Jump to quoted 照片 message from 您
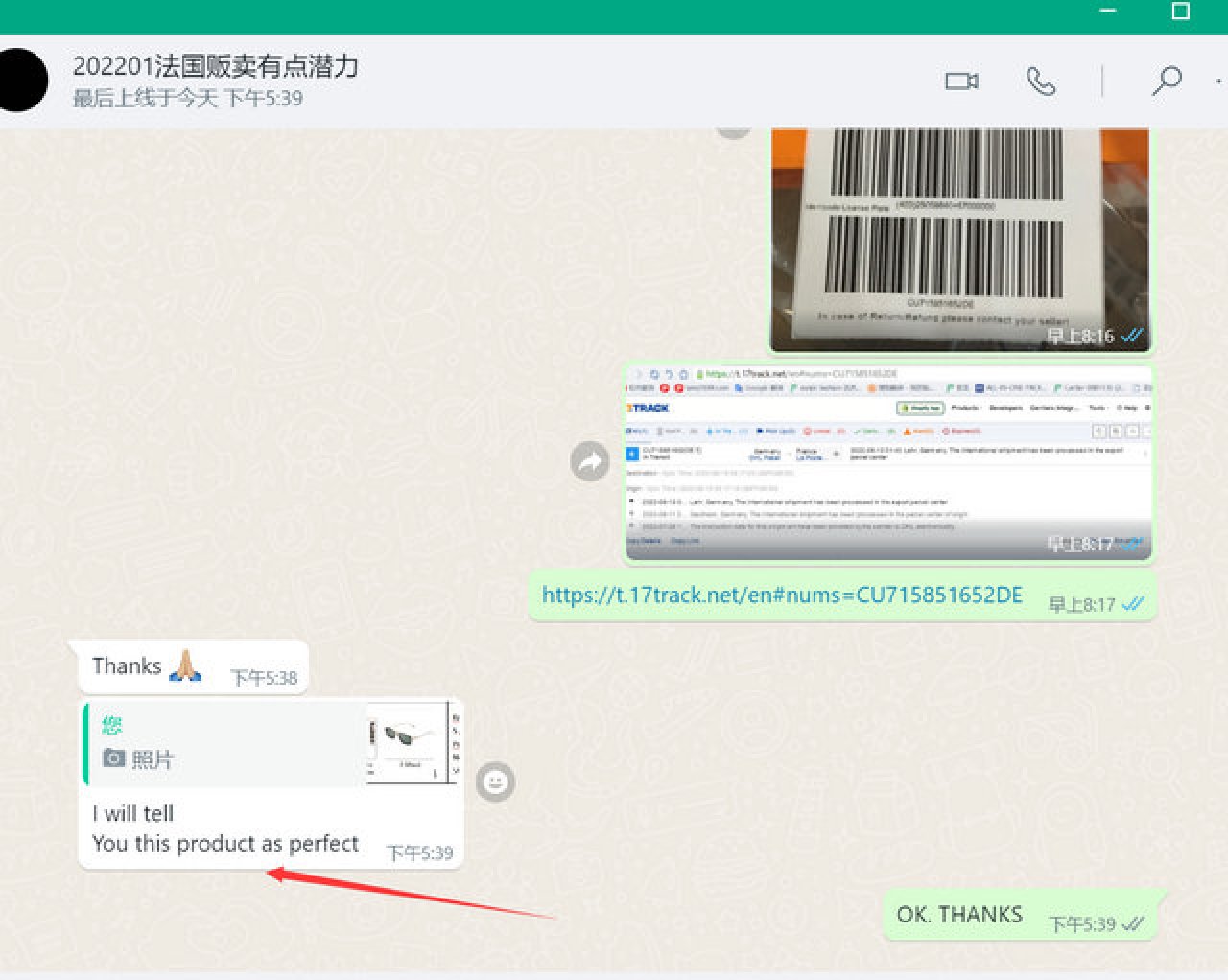The width and height of the screenshot is (1228, 980). click(225, 743)
